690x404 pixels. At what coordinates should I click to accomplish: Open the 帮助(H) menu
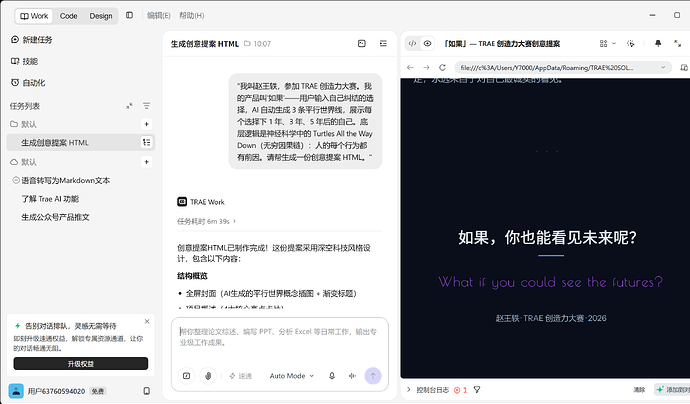pyautogui.click(x=191, y=15)
